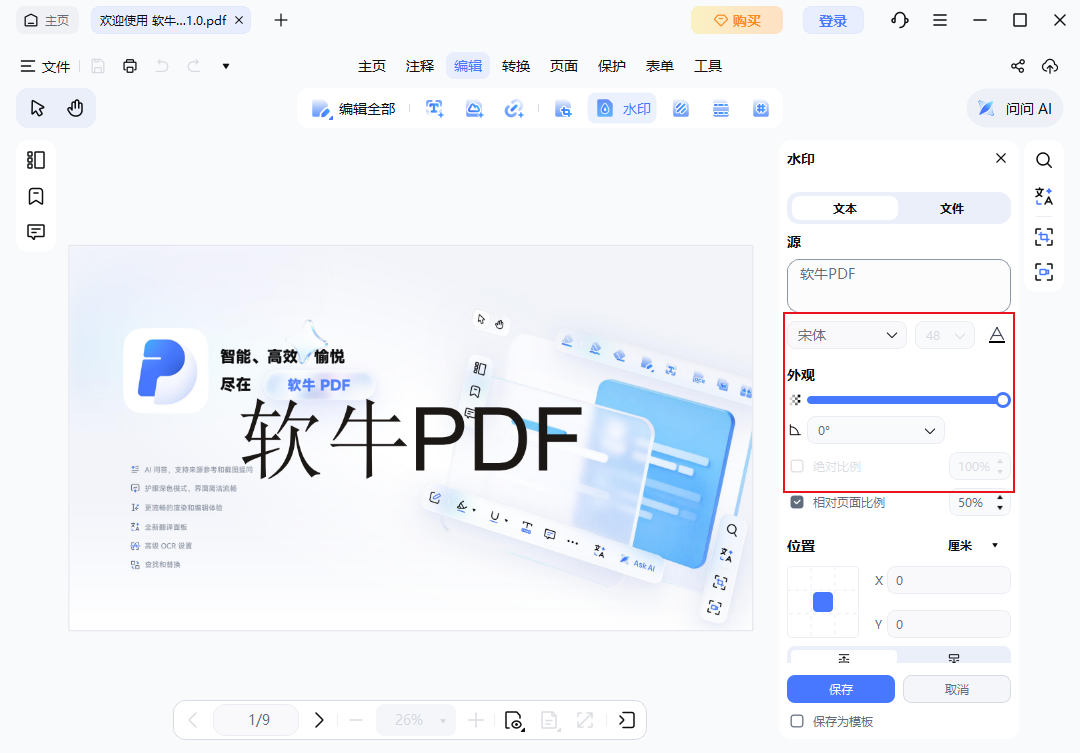The width and height of the screenshot is (1080, 753).
Task: Open the comments panel icon
Action: [x=36, y=231]
